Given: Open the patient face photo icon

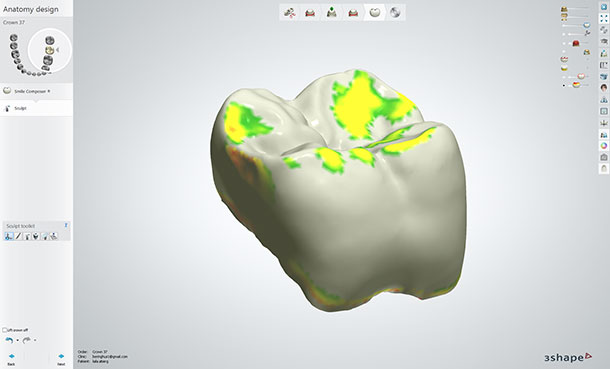Looking at the screenshot, I should (x=604, y=88).
